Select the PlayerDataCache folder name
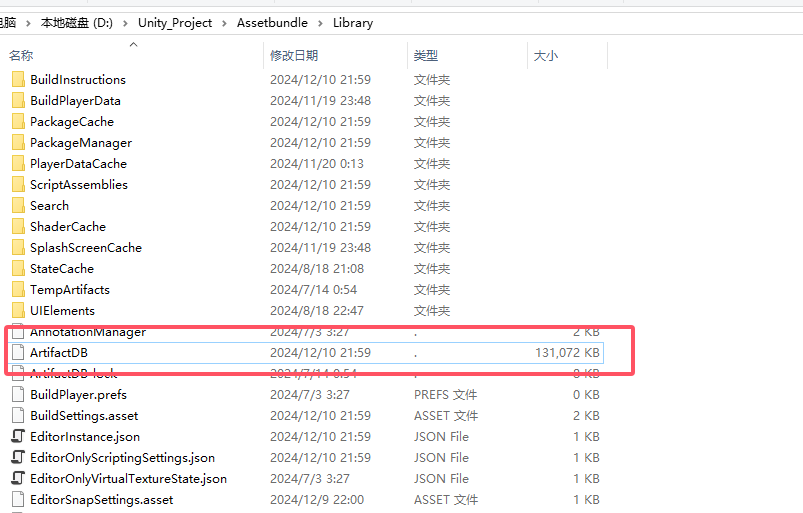This screenshot has height=513, width=803. [78, 163]
